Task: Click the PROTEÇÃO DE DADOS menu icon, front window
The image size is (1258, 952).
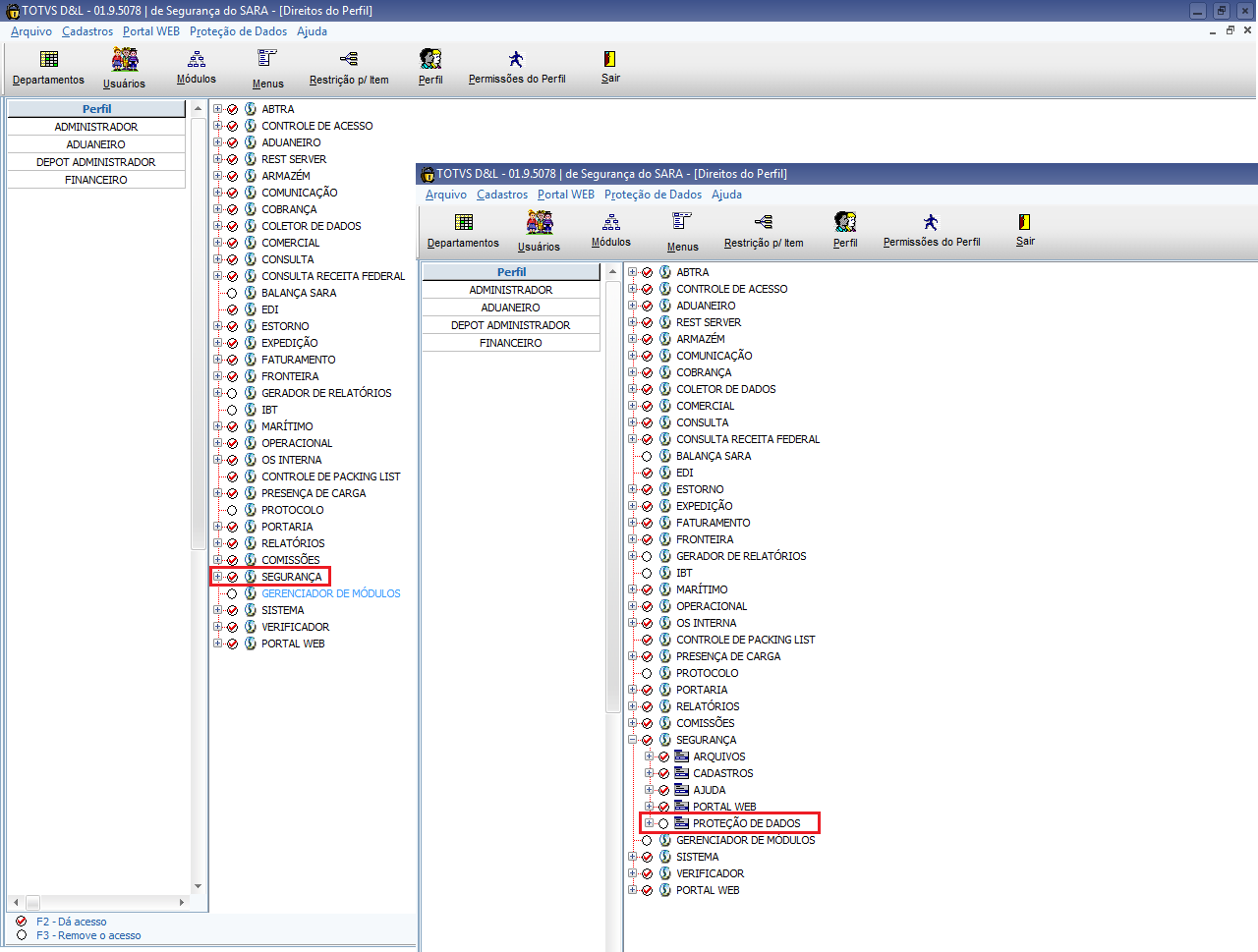Action: [x=682, y=823]
